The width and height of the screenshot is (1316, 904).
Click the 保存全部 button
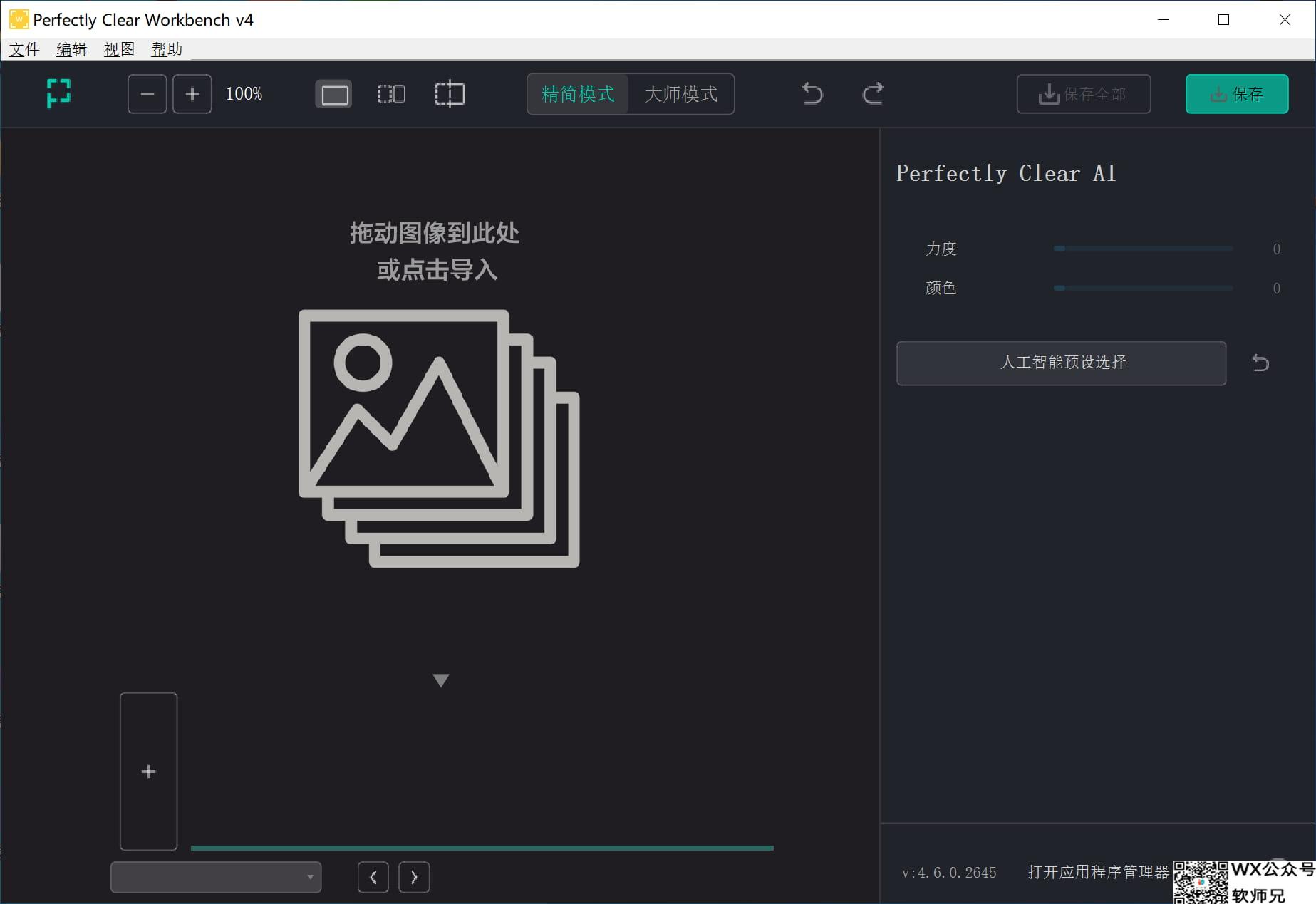tap(1084, 94)
